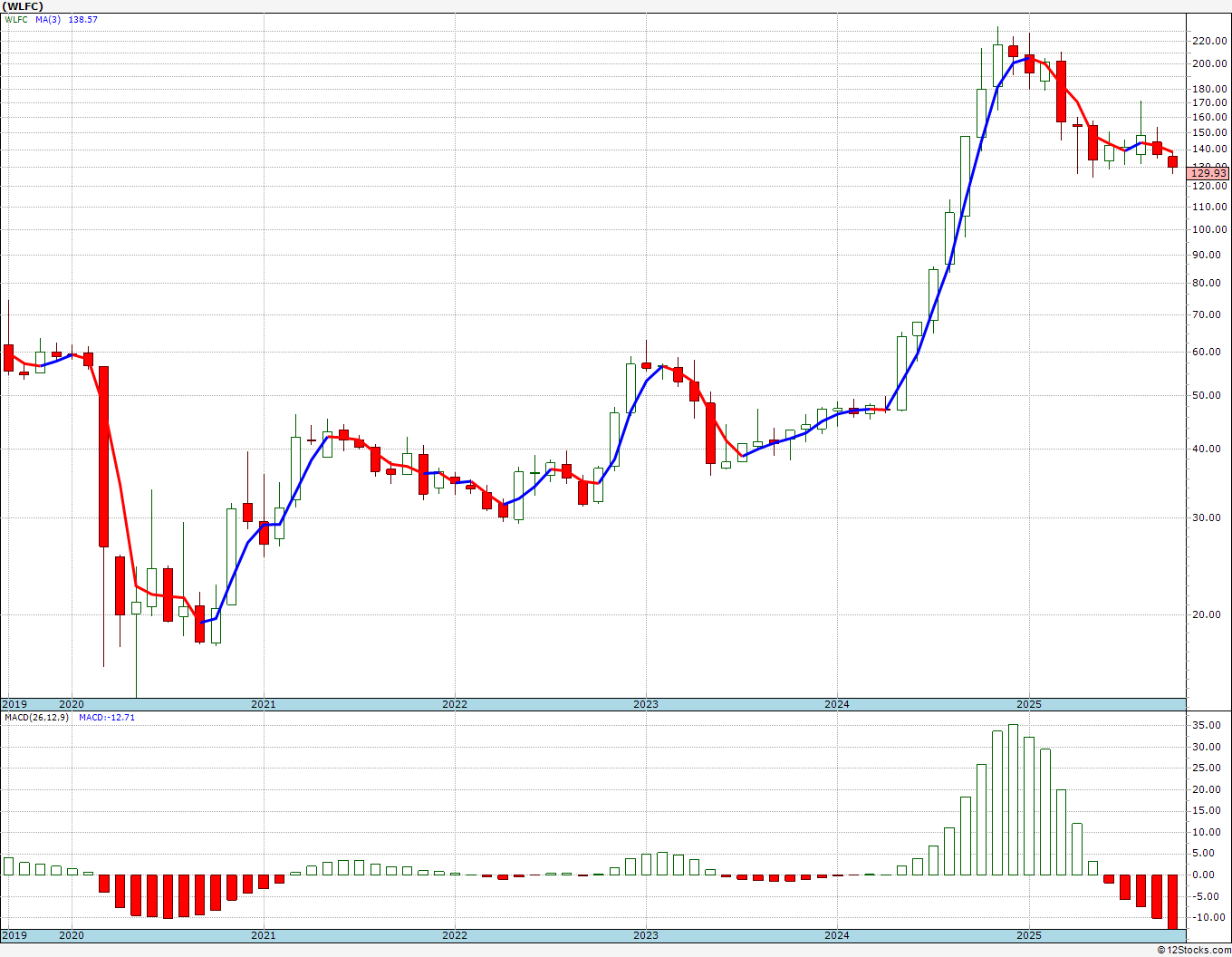Click the MACD(26,12,9) indicator label
Viewport: 1232px width, 957px height.
(x=36, y=718)
